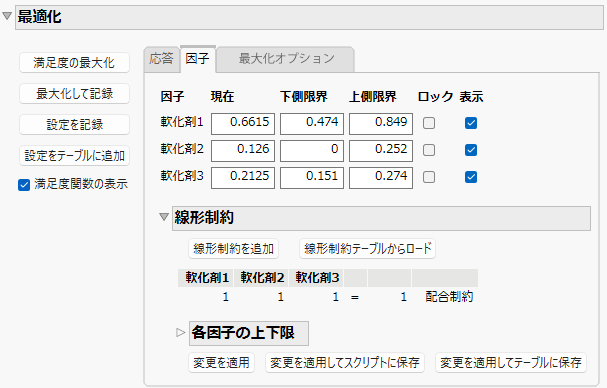Enable lock checkbox for 軟化剤3

point(429,177)
